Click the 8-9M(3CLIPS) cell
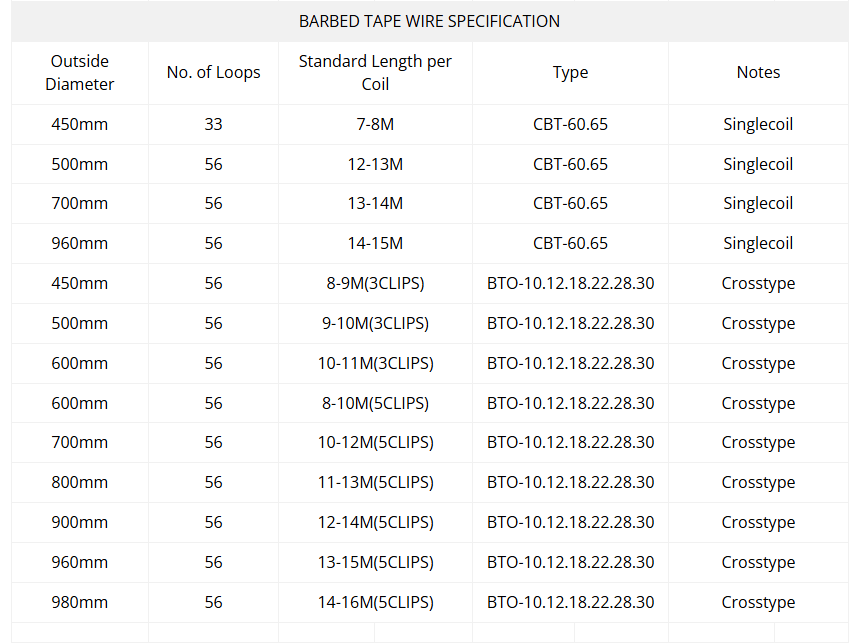 [x=375, y=283]
